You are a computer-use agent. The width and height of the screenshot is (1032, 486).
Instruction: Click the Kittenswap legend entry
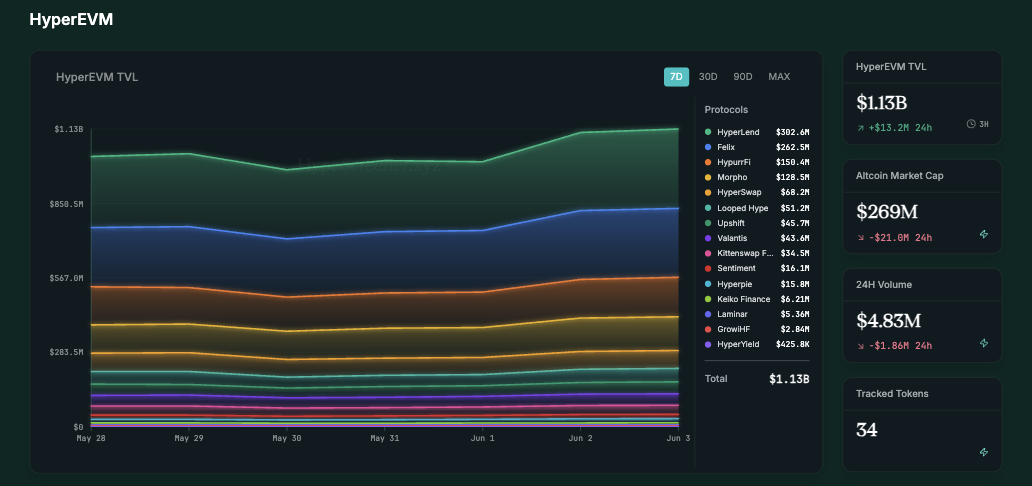(745, 253)
